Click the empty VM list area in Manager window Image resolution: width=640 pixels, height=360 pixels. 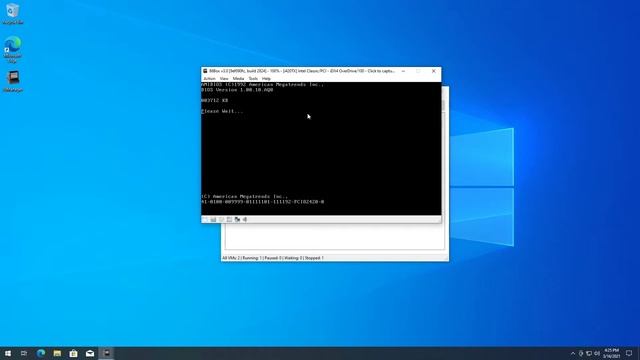click(x=335, y=236)
